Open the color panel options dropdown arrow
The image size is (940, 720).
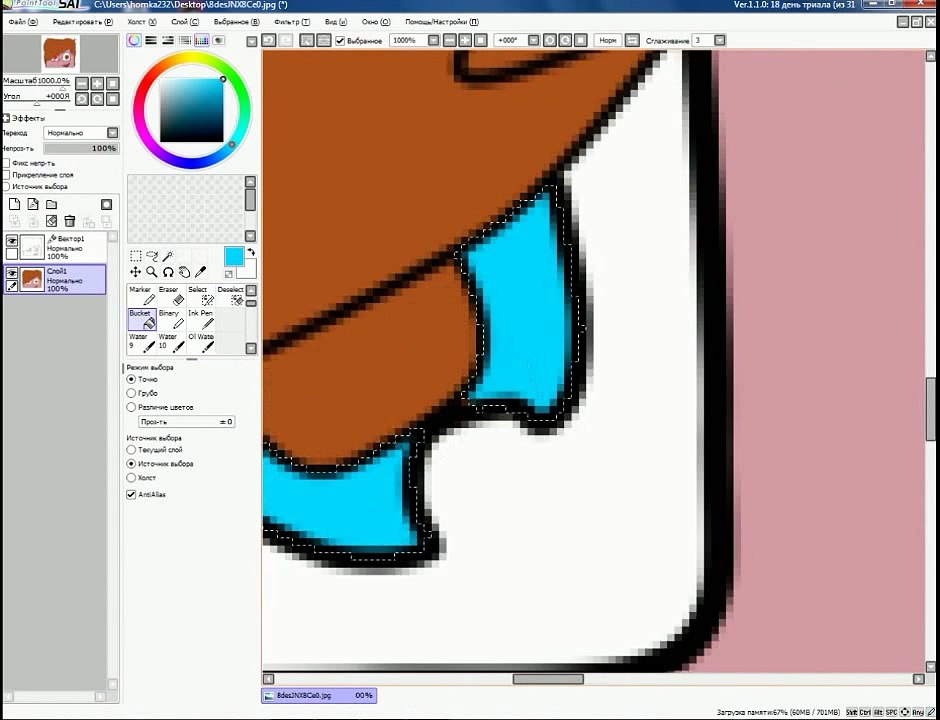tap(252, 41)
